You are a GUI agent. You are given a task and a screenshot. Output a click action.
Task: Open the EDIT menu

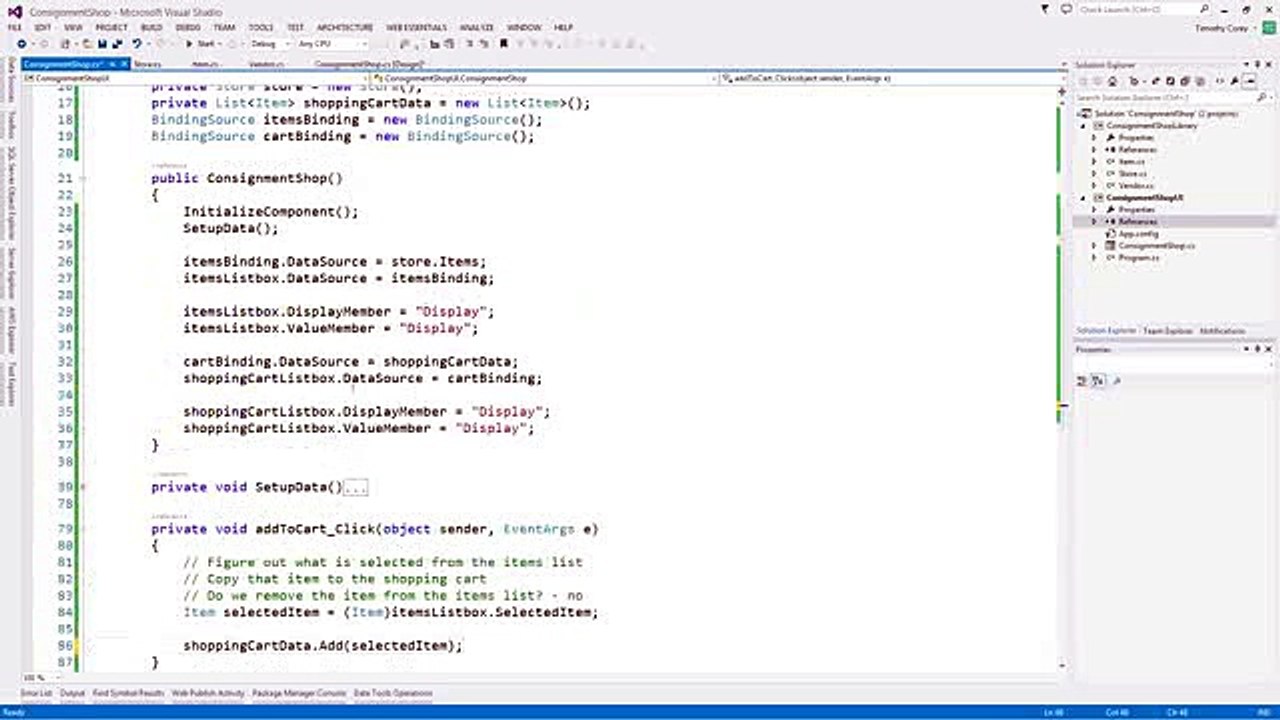point(43,28)
